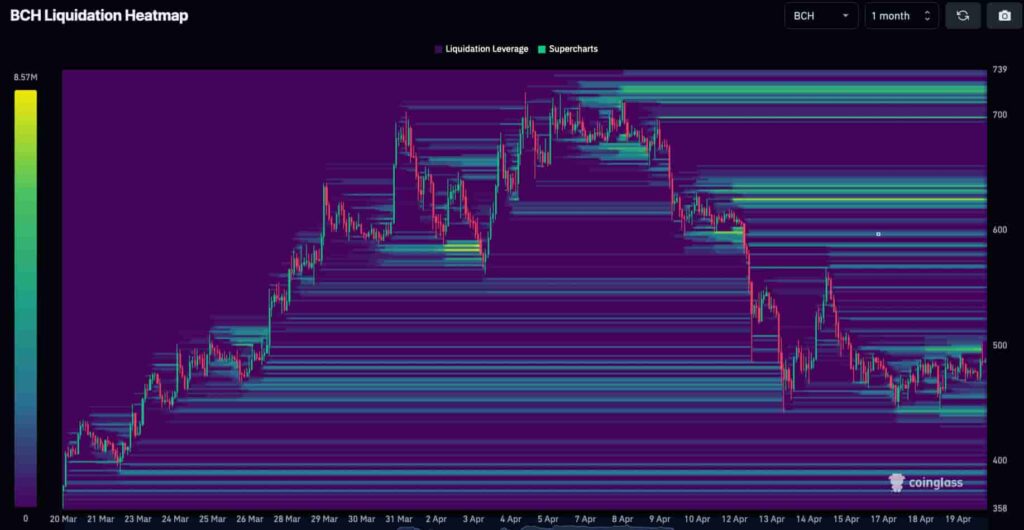Viewport: 1024px width, 530px height.
Task: Click the 700 price axis label
Action: coord(1000,115)
